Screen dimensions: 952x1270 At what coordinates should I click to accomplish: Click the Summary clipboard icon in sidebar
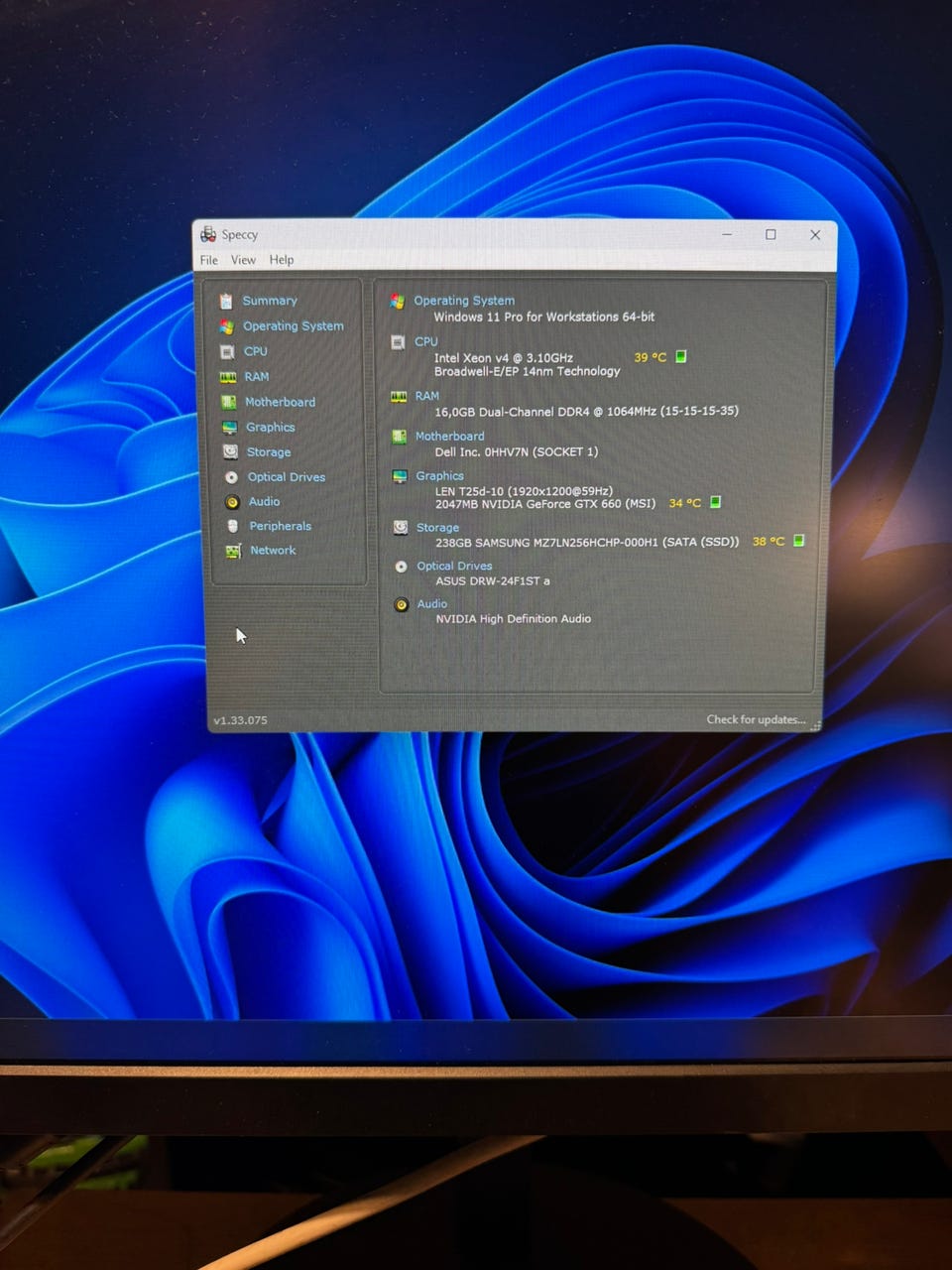point(226,301)
